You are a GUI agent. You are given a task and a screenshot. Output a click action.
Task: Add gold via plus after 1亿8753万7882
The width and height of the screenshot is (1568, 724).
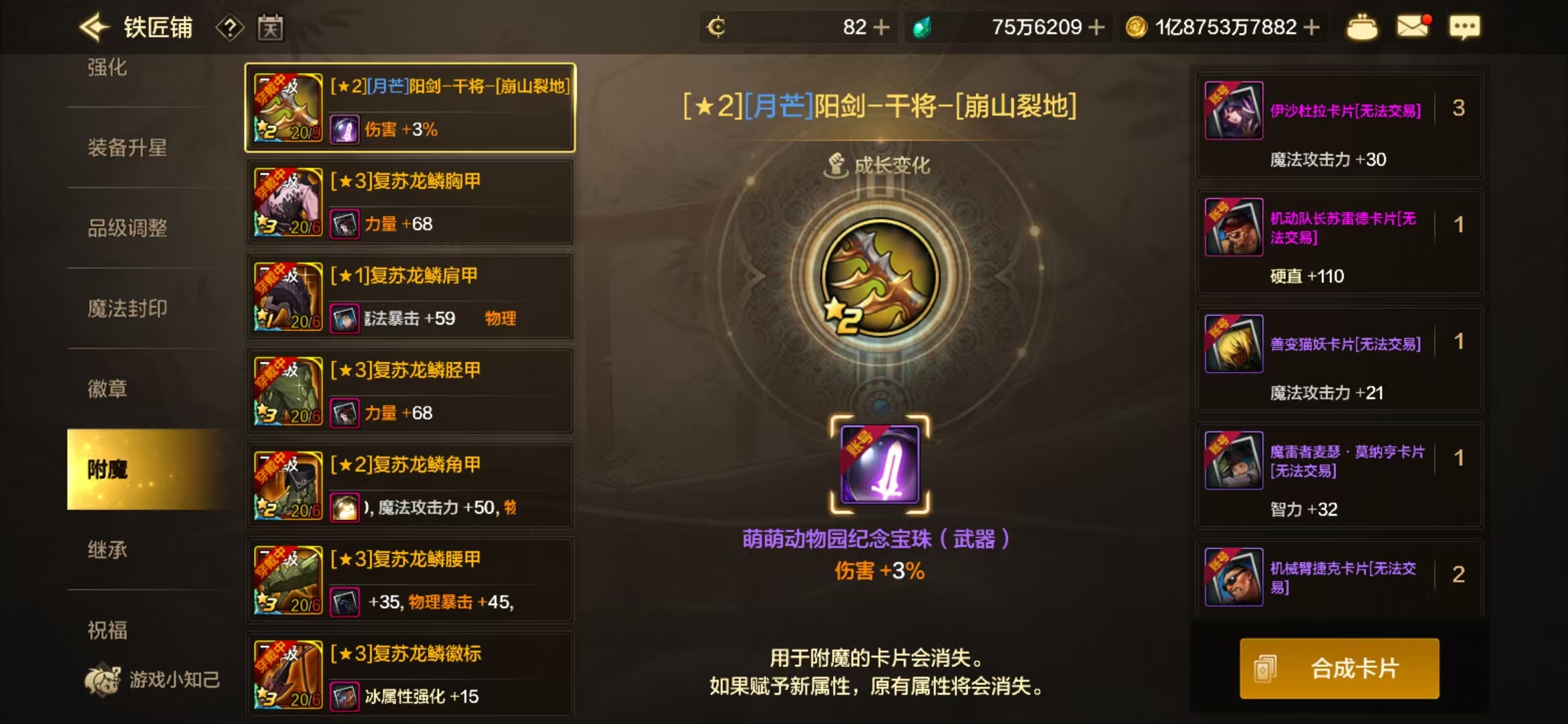click(x=1311, y=27)
